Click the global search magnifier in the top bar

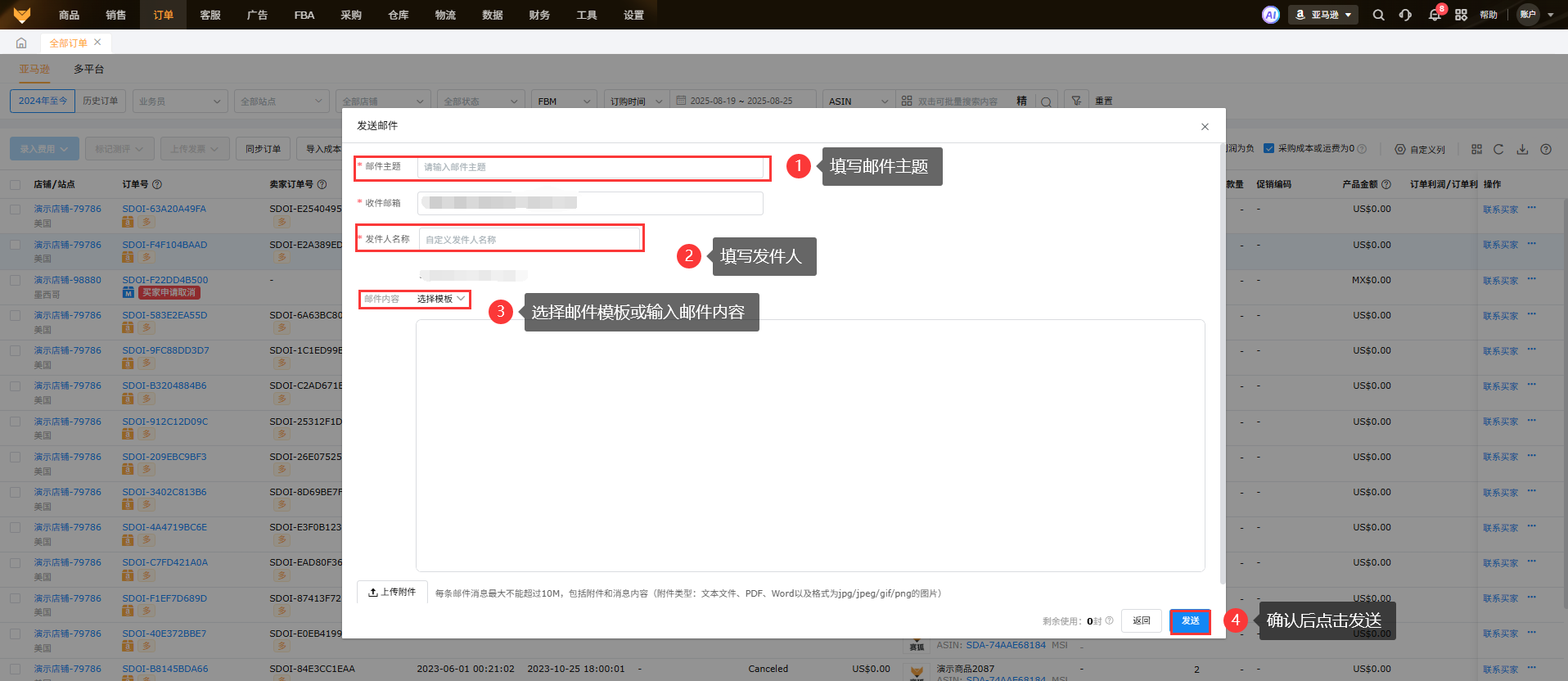click(1379, 15)
